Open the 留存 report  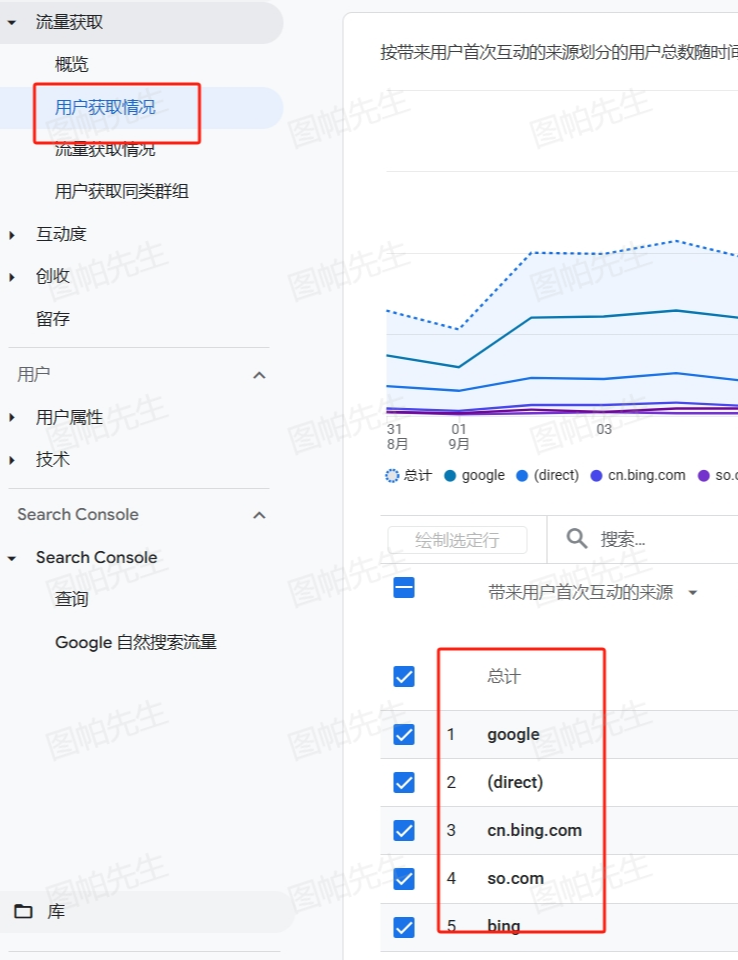tap(53, 319)
